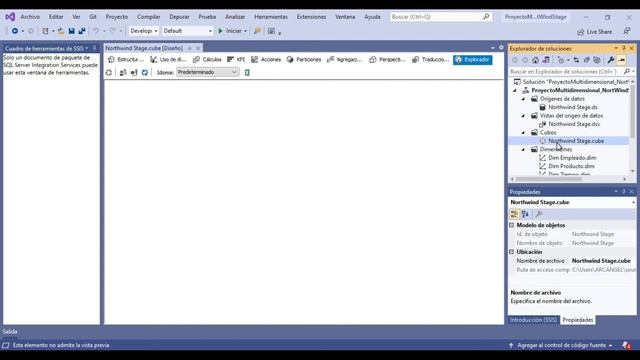
Task: Open the Extensiones menu
Action: (x=311, y=17)
